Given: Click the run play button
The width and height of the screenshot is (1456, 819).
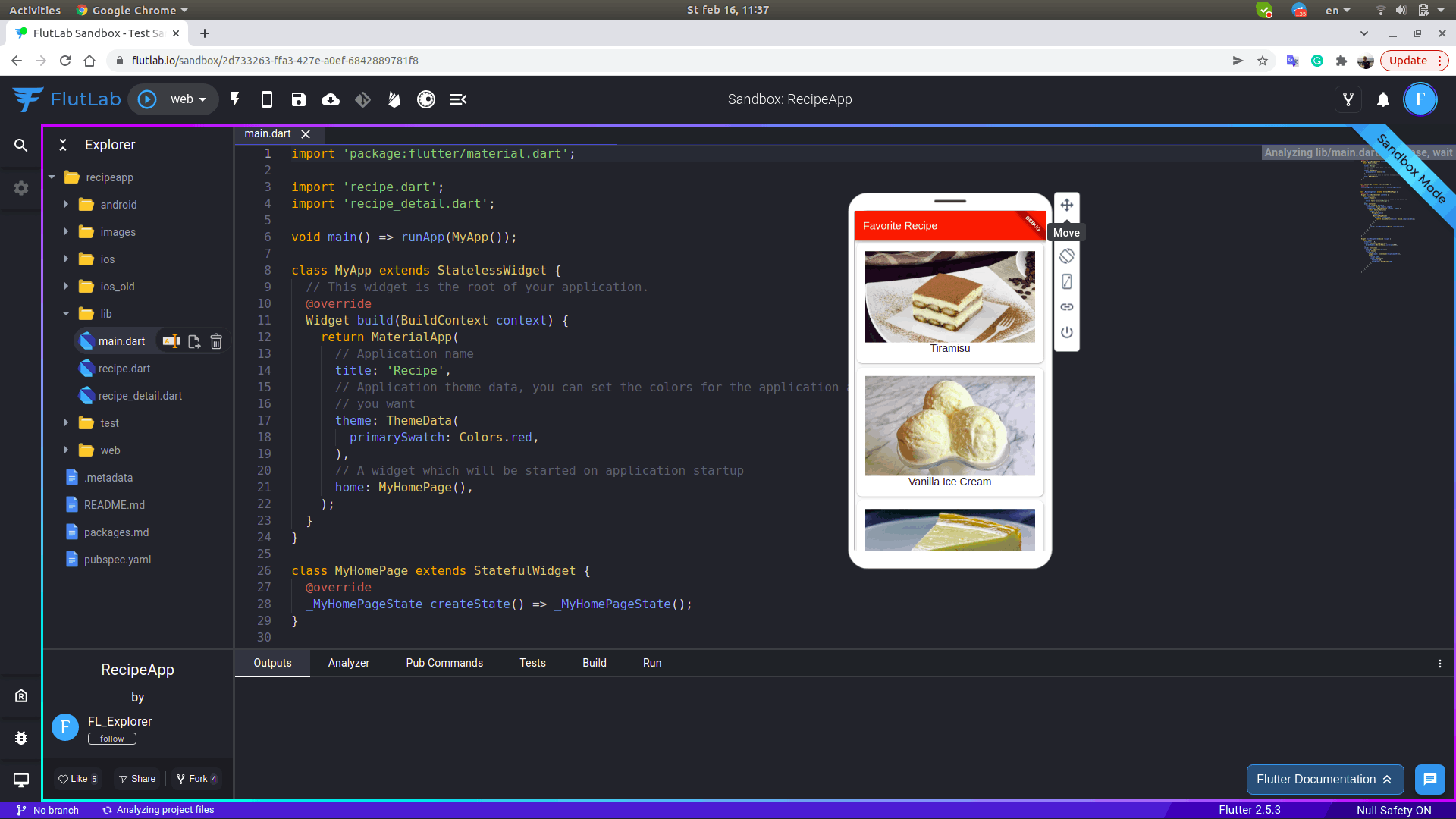Looking at the screenshot, I should point(147,99).
